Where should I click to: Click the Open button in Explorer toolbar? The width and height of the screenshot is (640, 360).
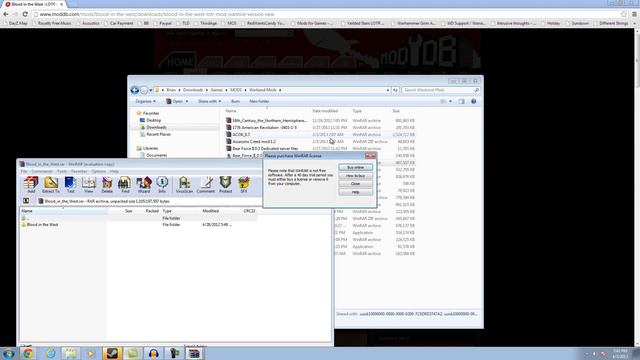[175, 101]
